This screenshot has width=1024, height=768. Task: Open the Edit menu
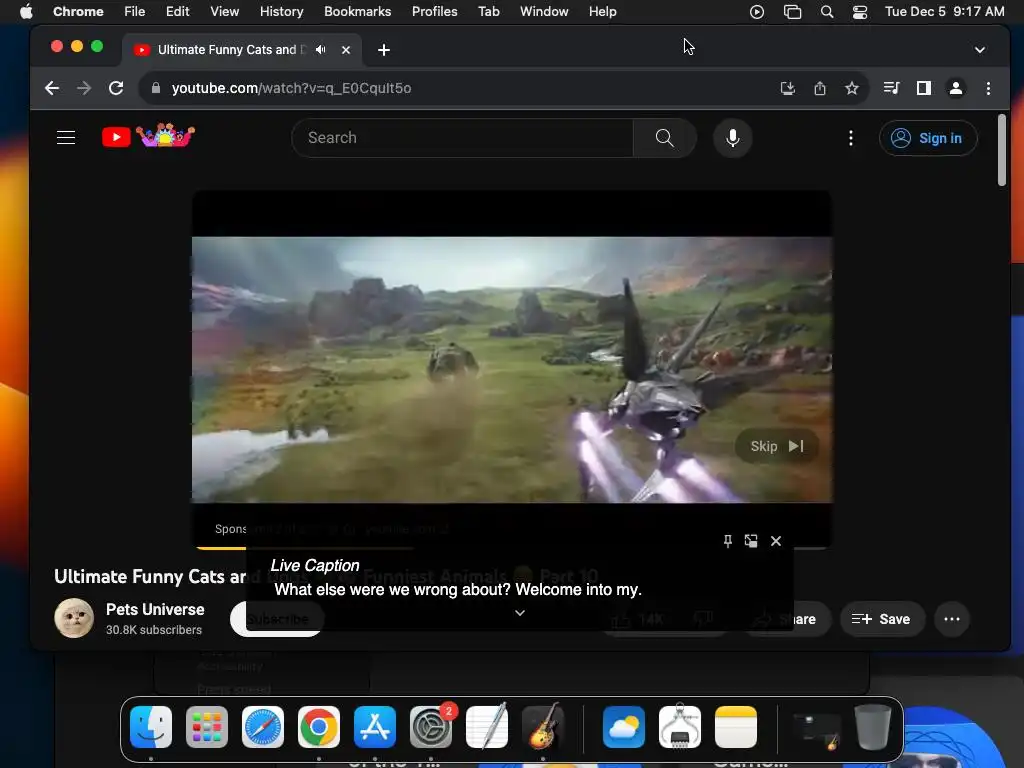177,11
